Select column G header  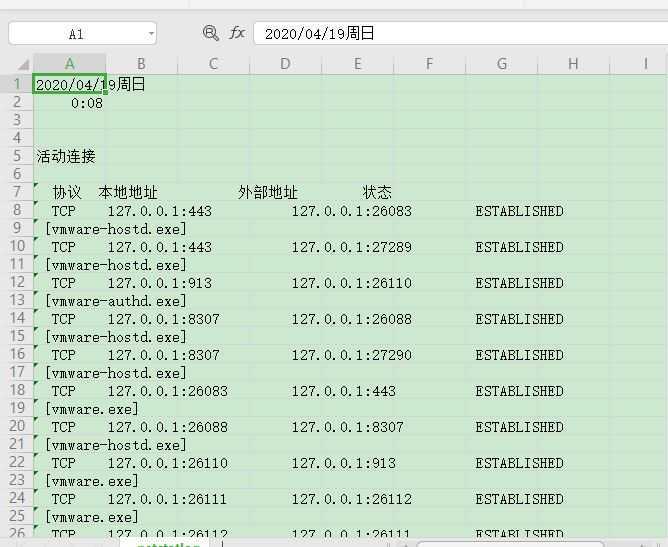(502, 64)
